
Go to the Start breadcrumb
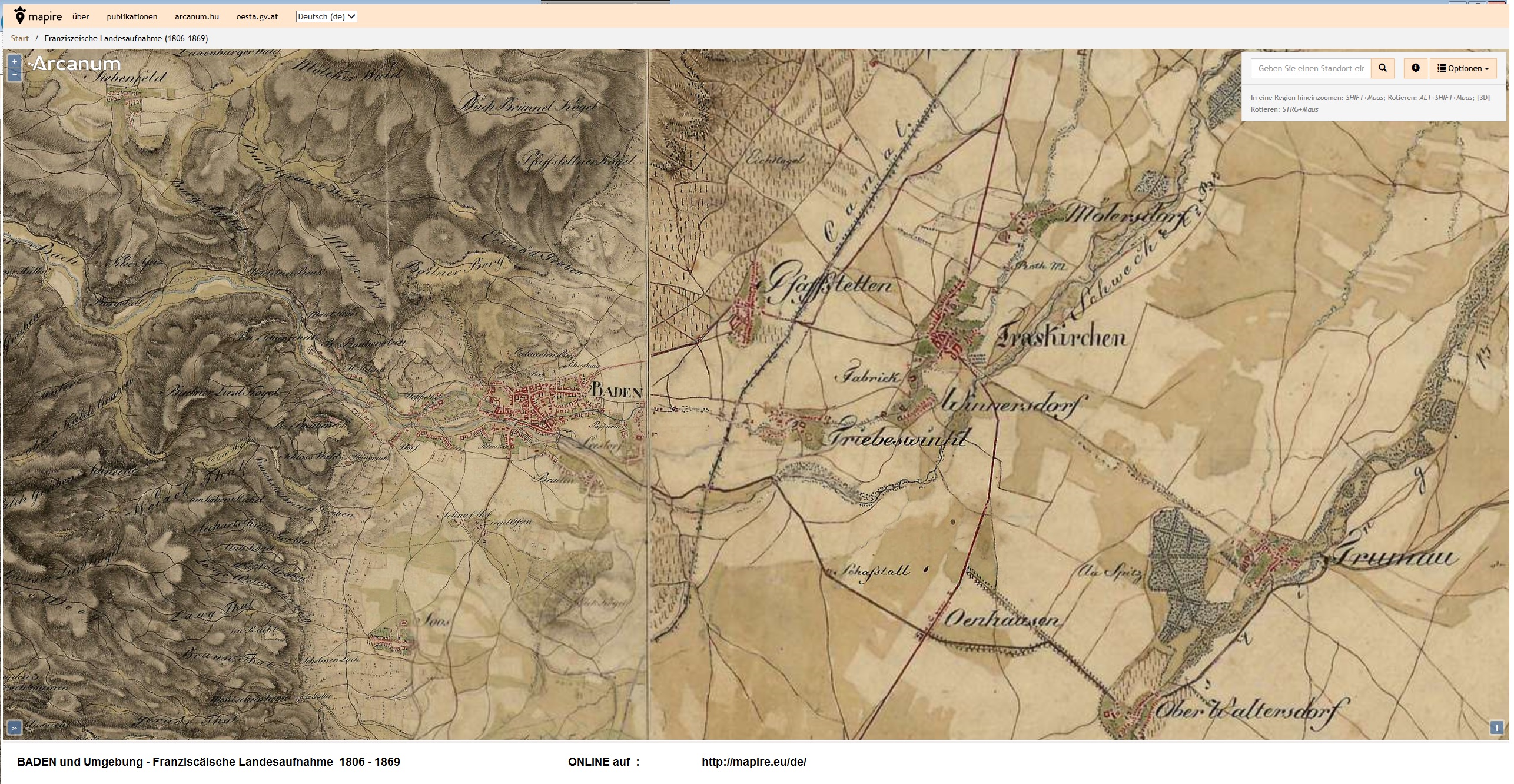click(x=19, y=38)
